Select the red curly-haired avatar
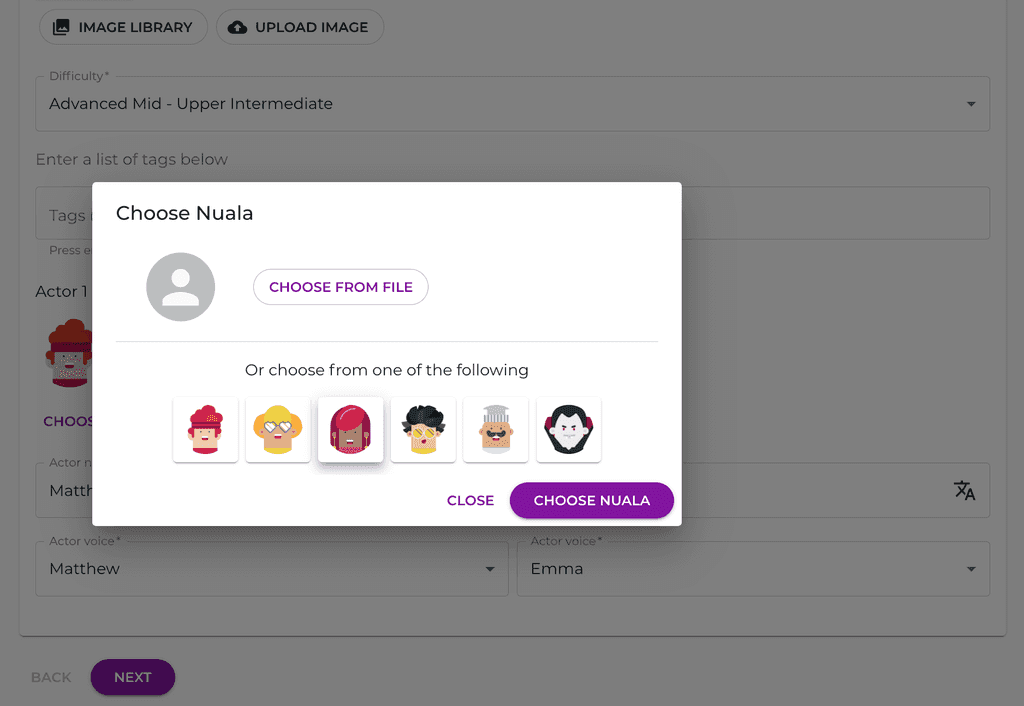Screen dimensions: 1024x706 [x=205, y=430]
